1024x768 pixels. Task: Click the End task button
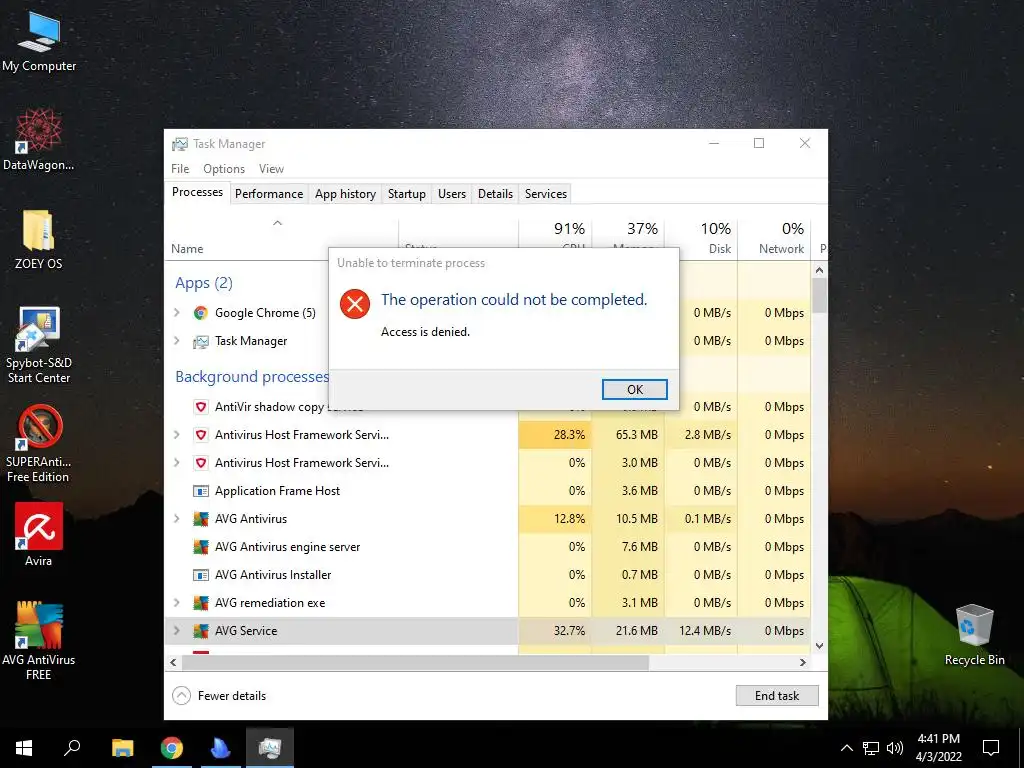coord(777,696)
